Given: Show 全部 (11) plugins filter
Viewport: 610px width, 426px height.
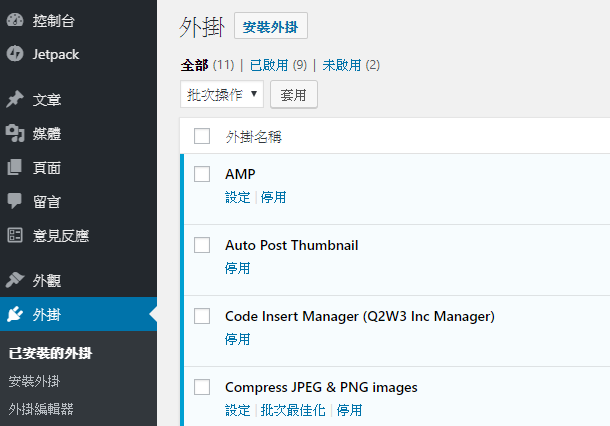Looking at the screenshot, I should coord(207,65).
